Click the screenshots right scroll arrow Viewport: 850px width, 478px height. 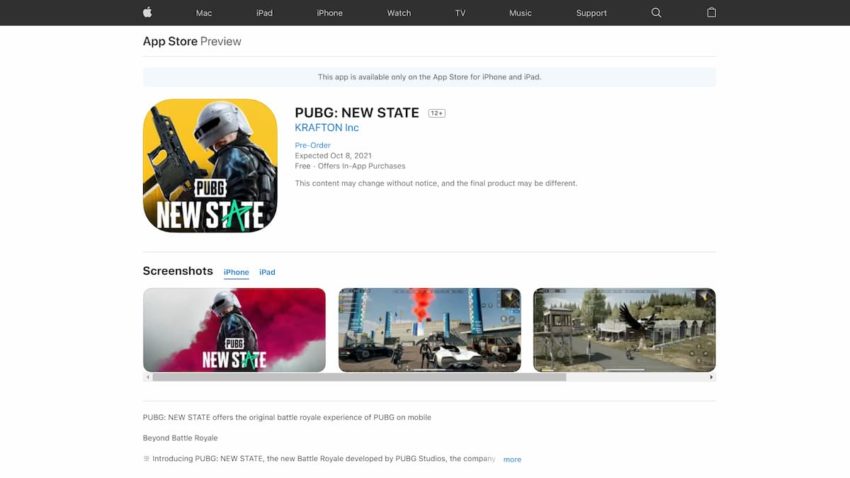coord(711,377)
